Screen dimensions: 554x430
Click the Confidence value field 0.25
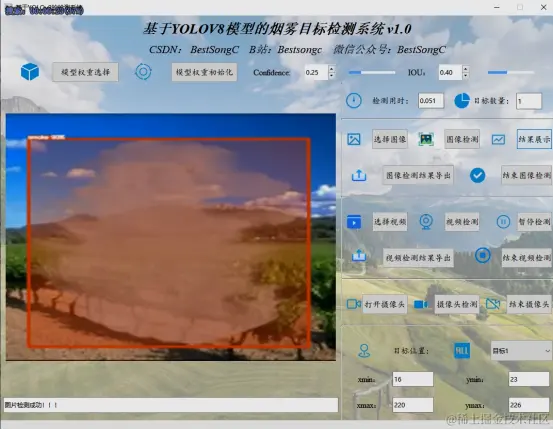[x=316, y=72]
